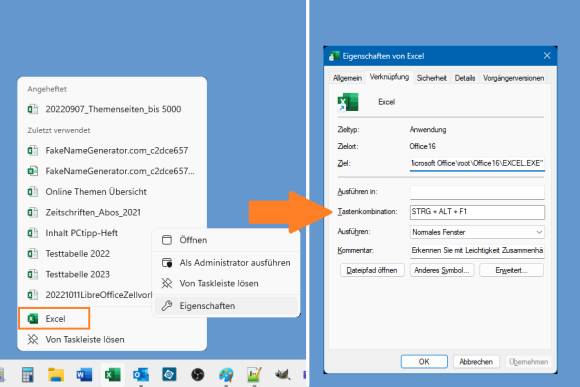Confirm the dialog with OK

[x=424, y=361]
